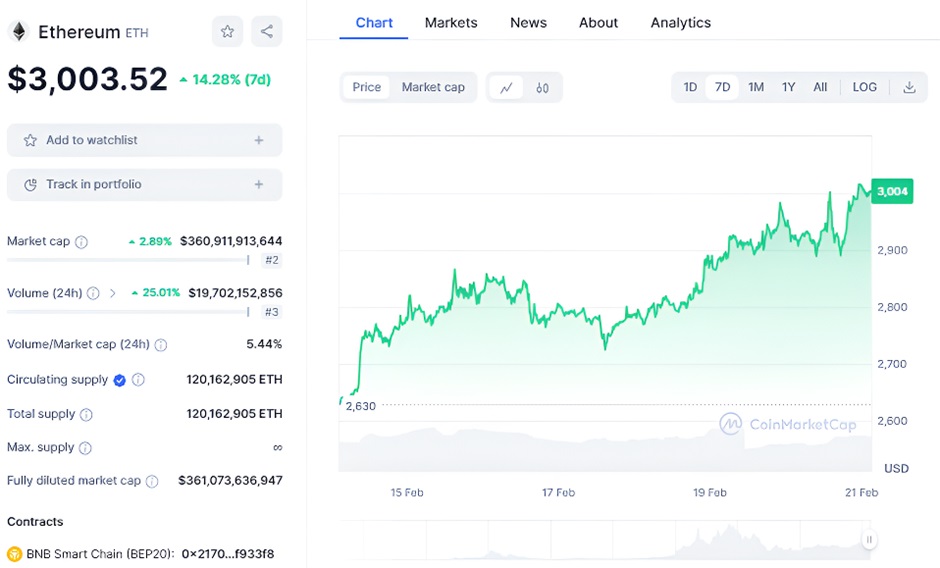940x568 pixels.
Task: Switch to candlestick chart icon
Action: [542, 88]
